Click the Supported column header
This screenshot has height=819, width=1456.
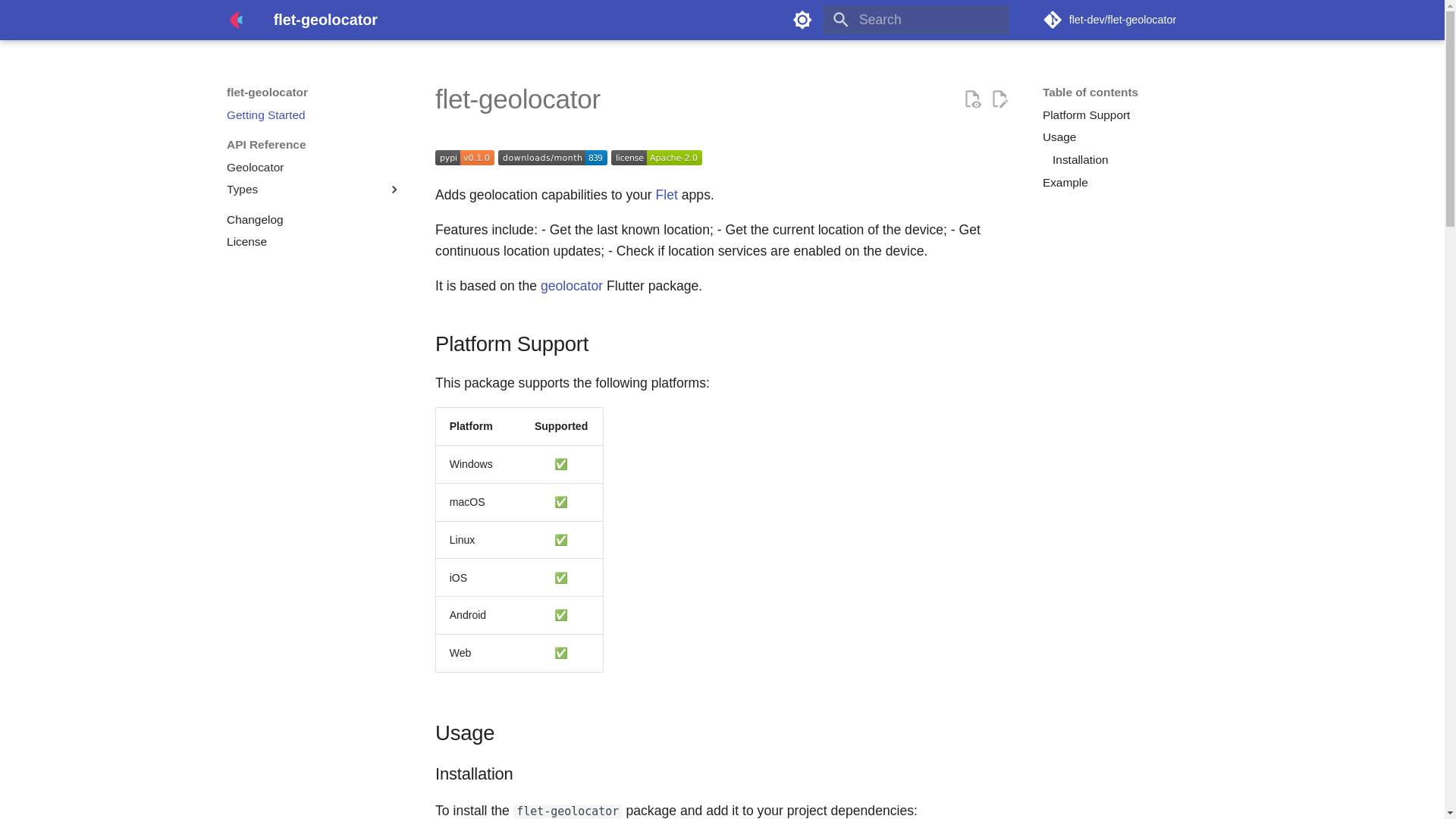coord(561,426)
